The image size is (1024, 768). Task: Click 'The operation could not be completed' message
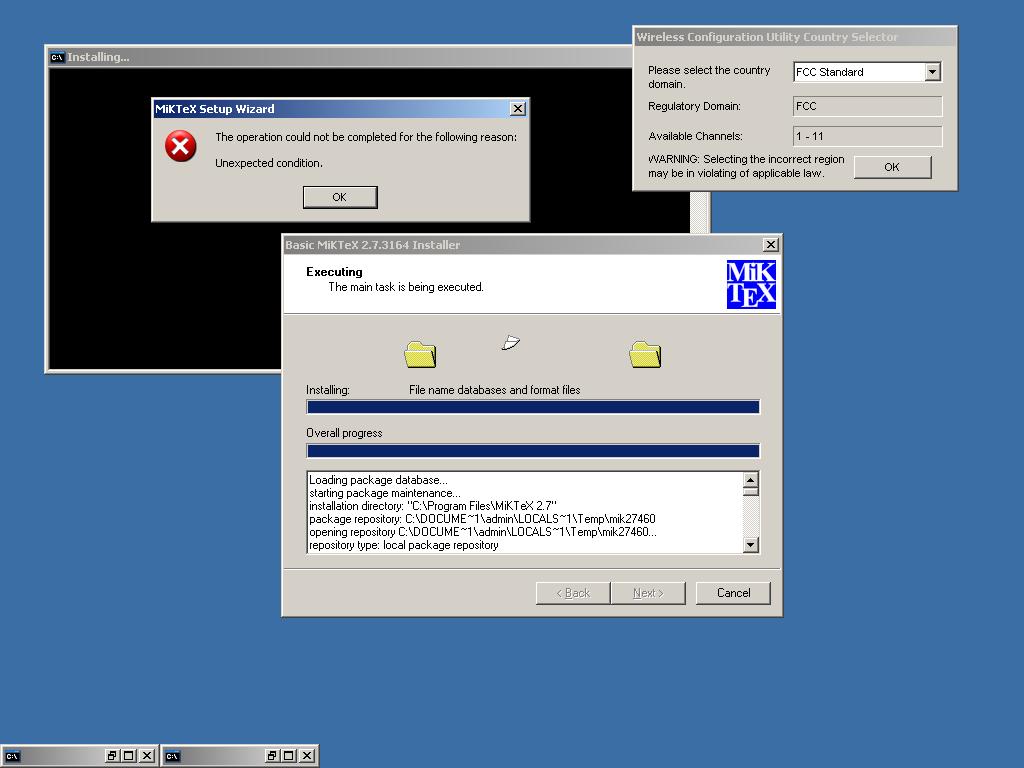tap(366, 137)
